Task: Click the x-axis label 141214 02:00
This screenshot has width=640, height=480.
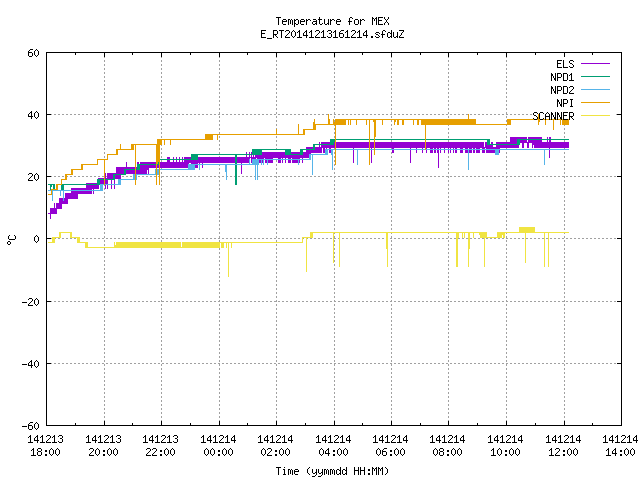Action: tap(276, 446)
